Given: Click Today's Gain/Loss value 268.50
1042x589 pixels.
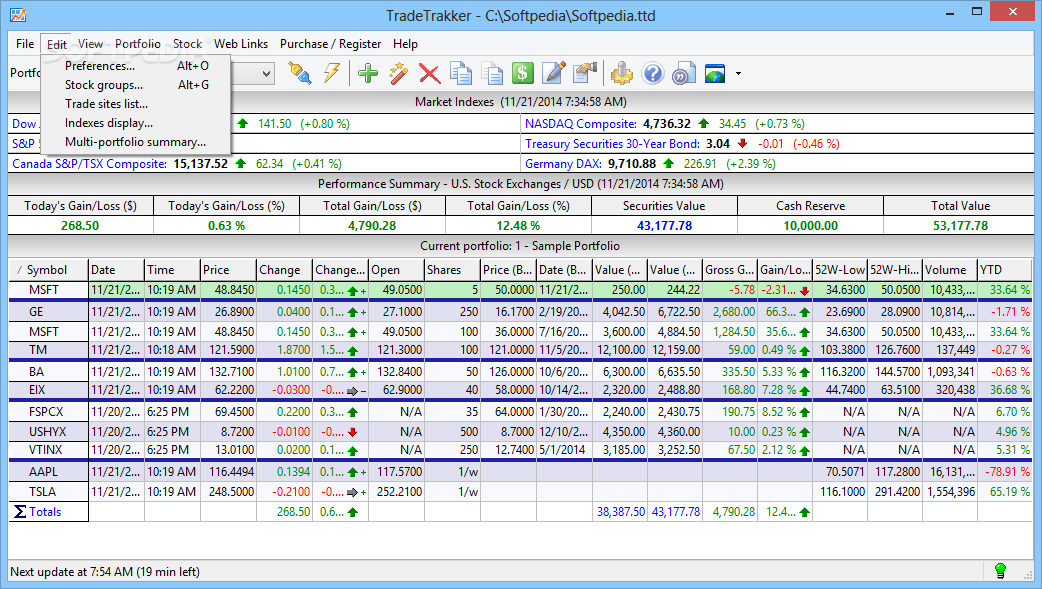Looking at the screenshot, I should pos(80,225).
